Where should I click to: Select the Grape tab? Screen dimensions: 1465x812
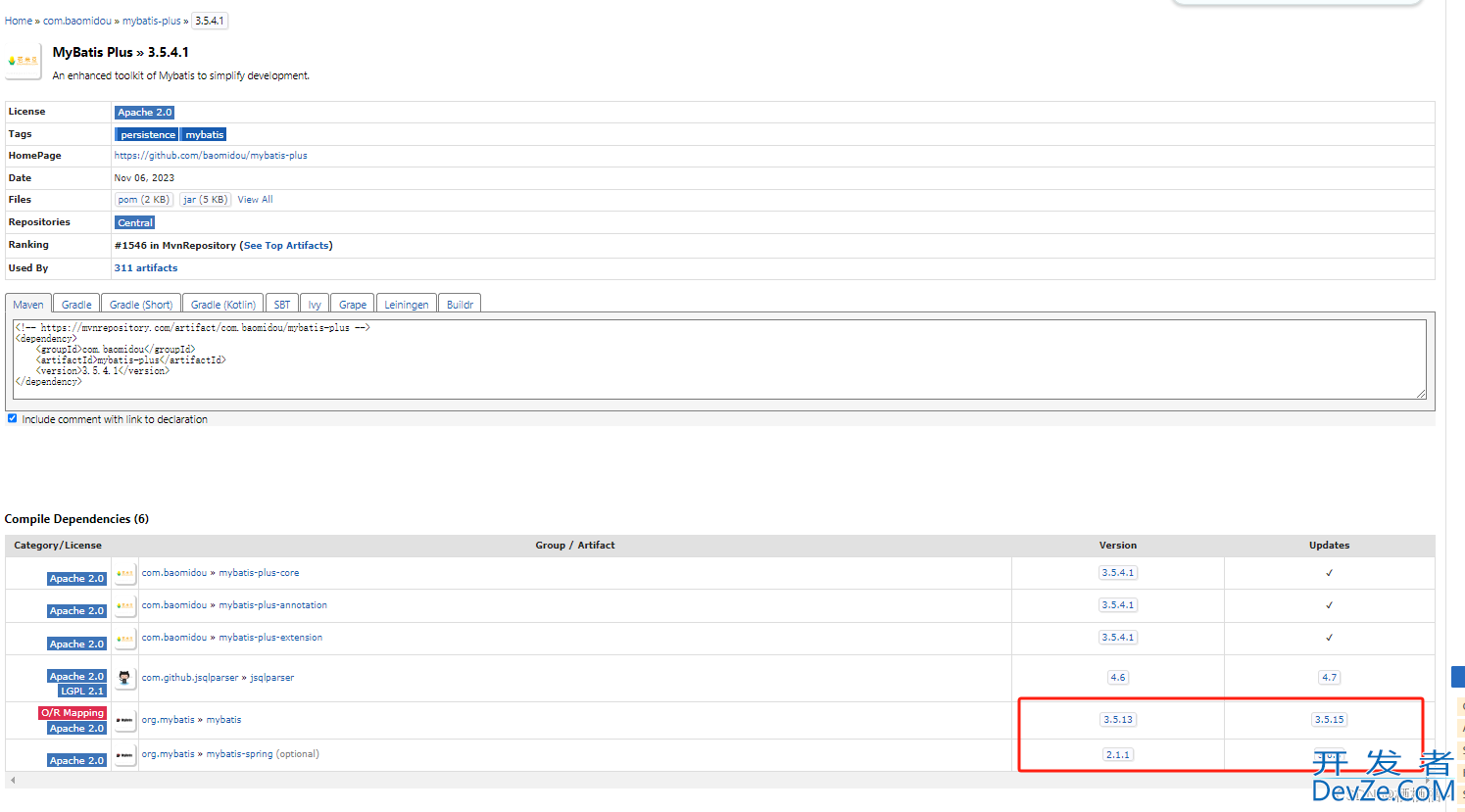[x=353, y=305]
